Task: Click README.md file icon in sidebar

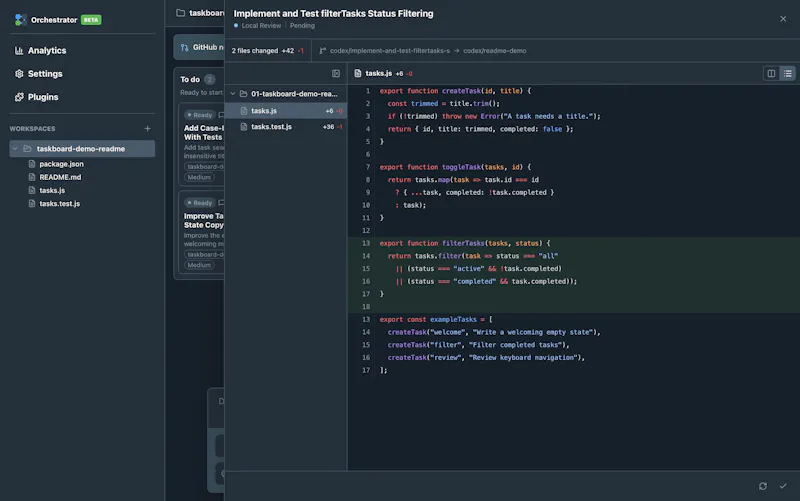Action: (x=32, y=177)
